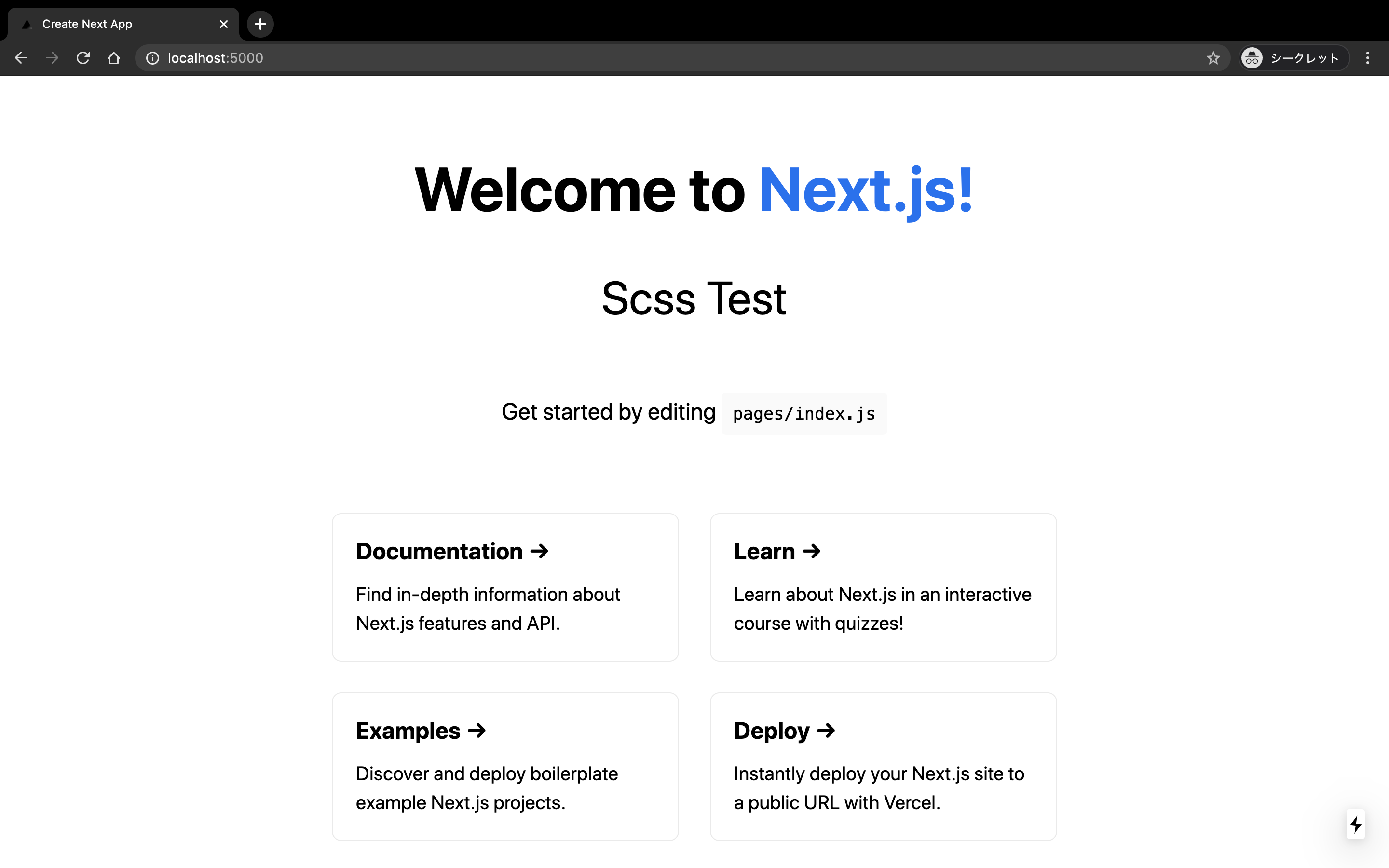Click the tab close X button
1389x868 pixels.
tap(223, 24)
